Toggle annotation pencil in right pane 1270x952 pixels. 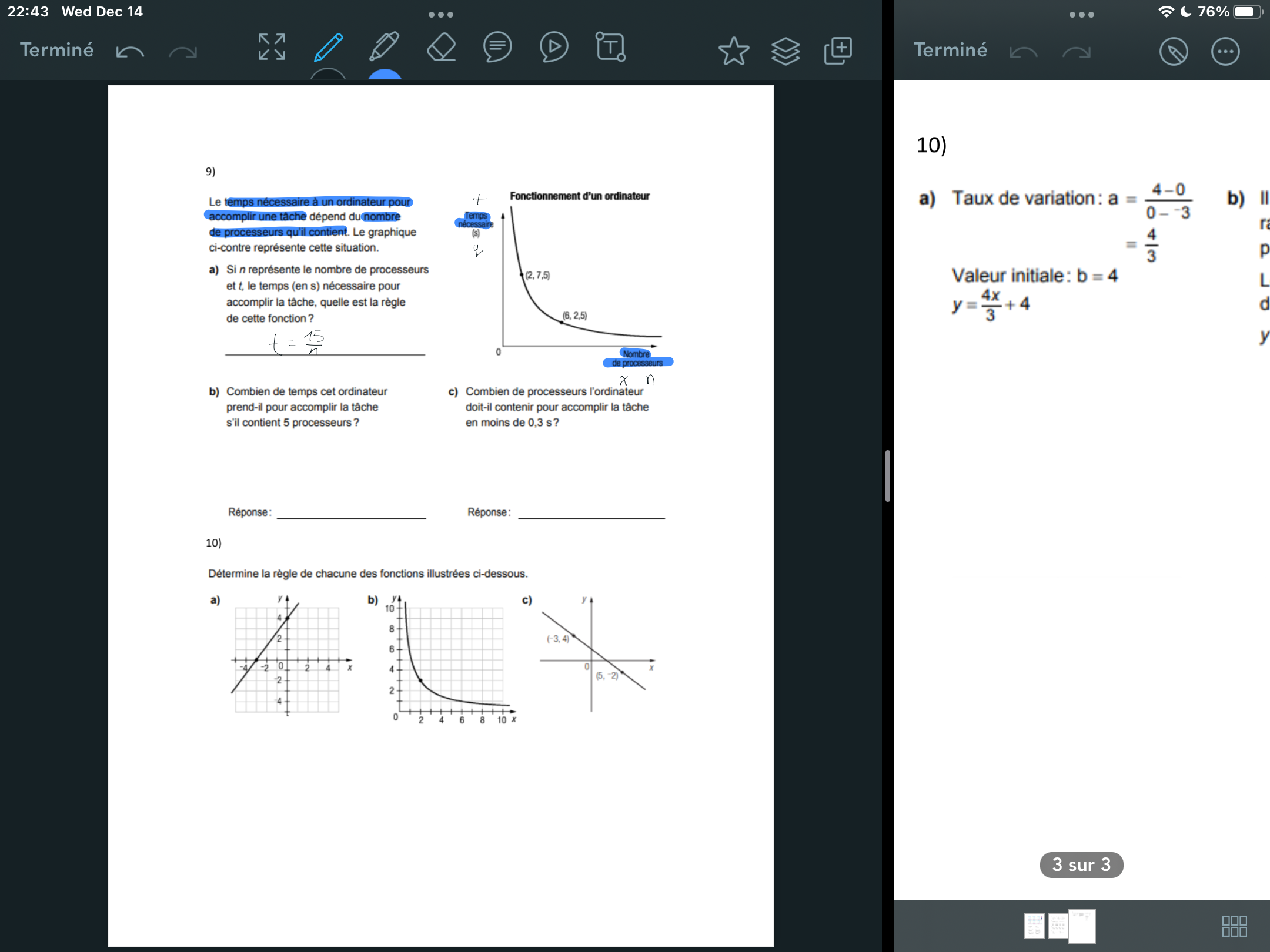tap(1174, 52)
